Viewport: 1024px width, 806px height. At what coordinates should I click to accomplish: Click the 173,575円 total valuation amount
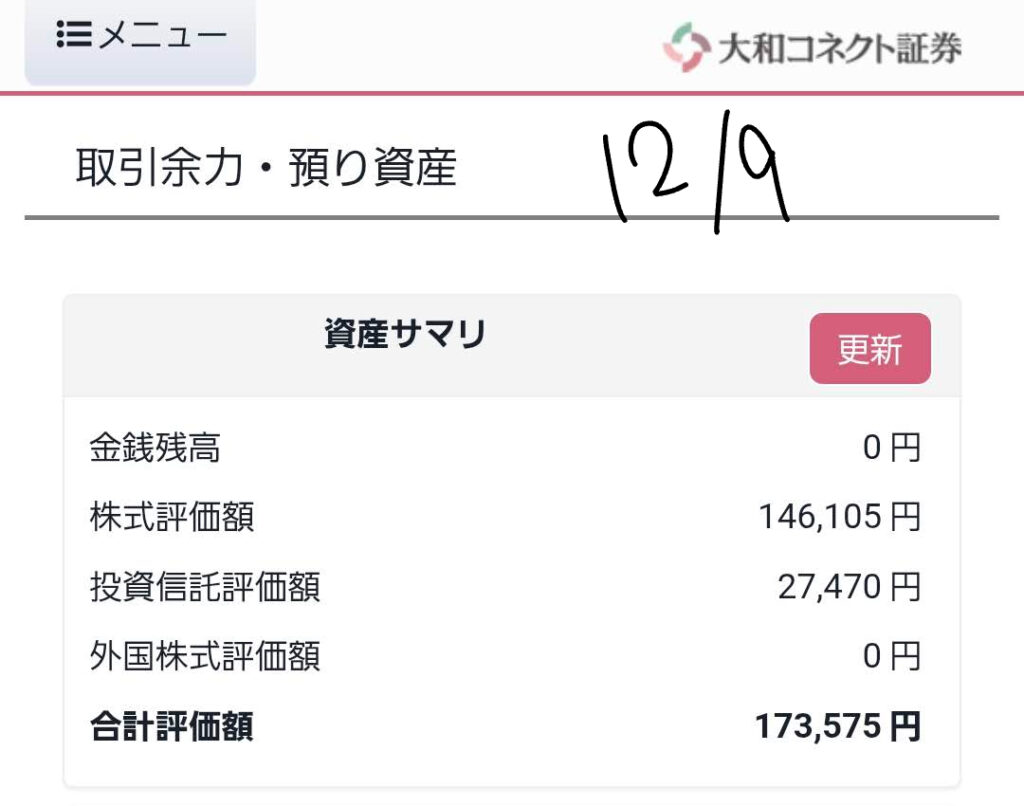[x=836, y=727]
